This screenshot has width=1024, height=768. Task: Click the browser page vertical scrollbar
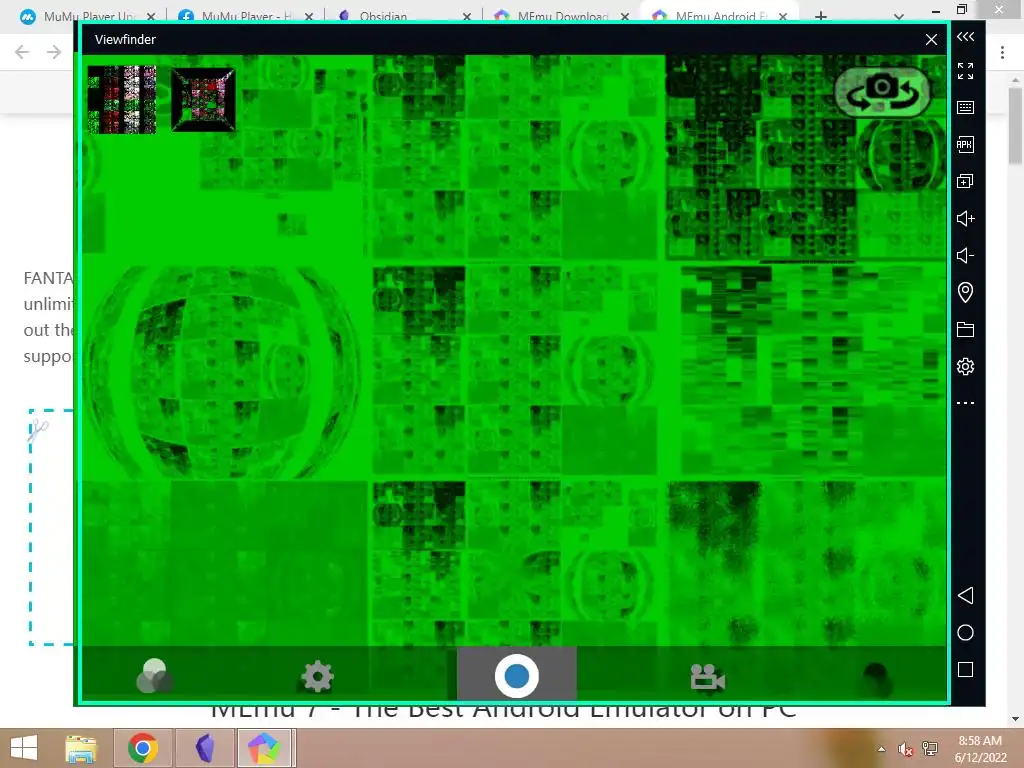click(x=1015, y=126)
